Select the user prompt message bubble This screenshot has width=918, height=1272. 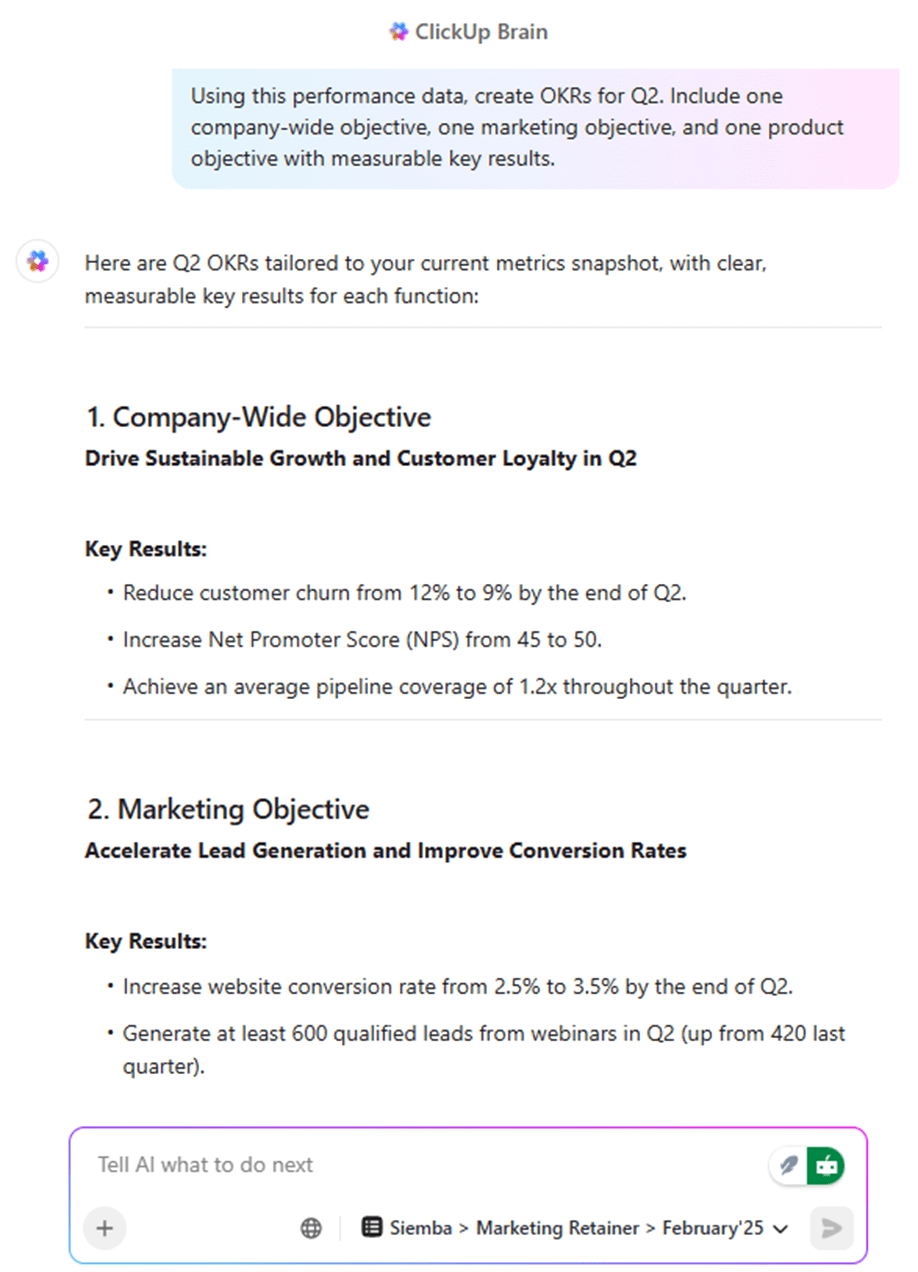coord(536,127)
